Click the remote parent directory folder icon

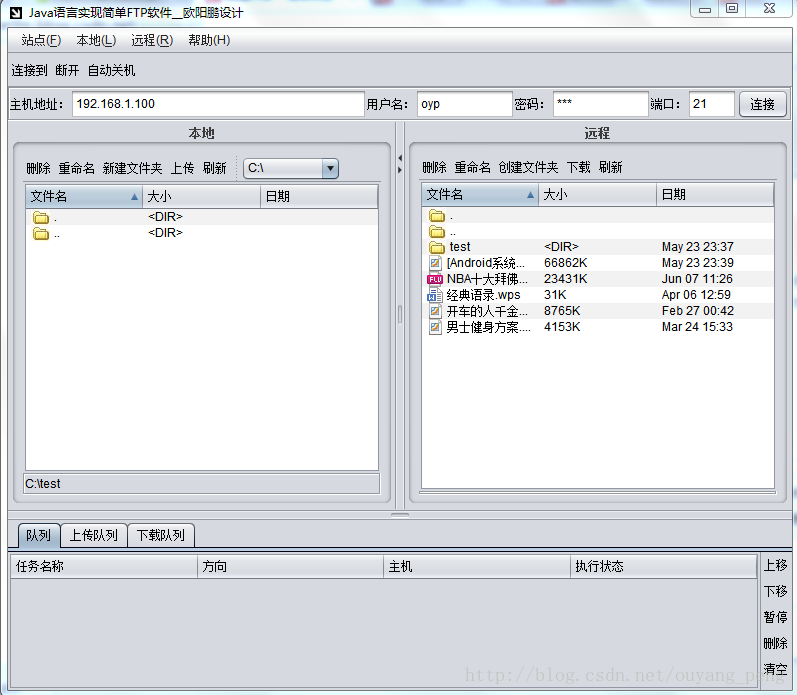point(437,232)
